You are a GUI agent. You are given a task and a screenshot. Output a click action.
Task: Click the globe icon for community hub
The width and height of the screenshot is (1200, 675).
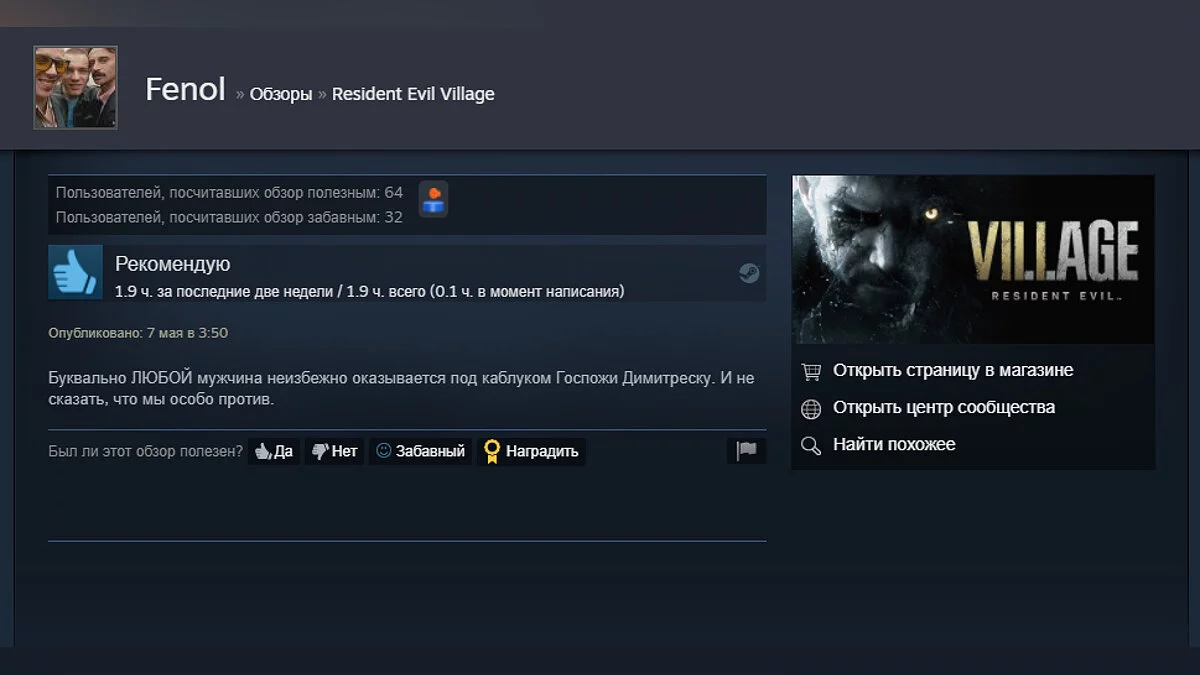click(811, 408)
